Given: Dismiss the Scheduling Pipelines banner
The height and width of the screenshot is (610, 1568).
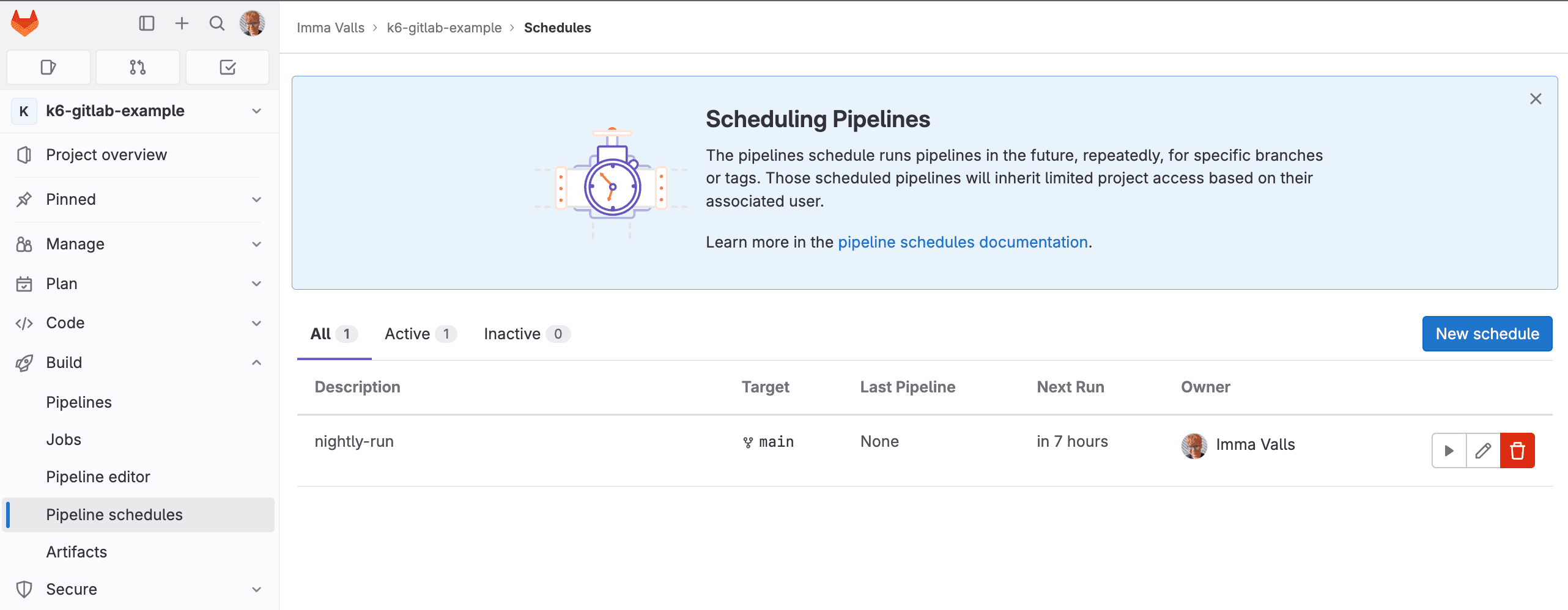Looking at the screenshot, I should [1535, 98].
